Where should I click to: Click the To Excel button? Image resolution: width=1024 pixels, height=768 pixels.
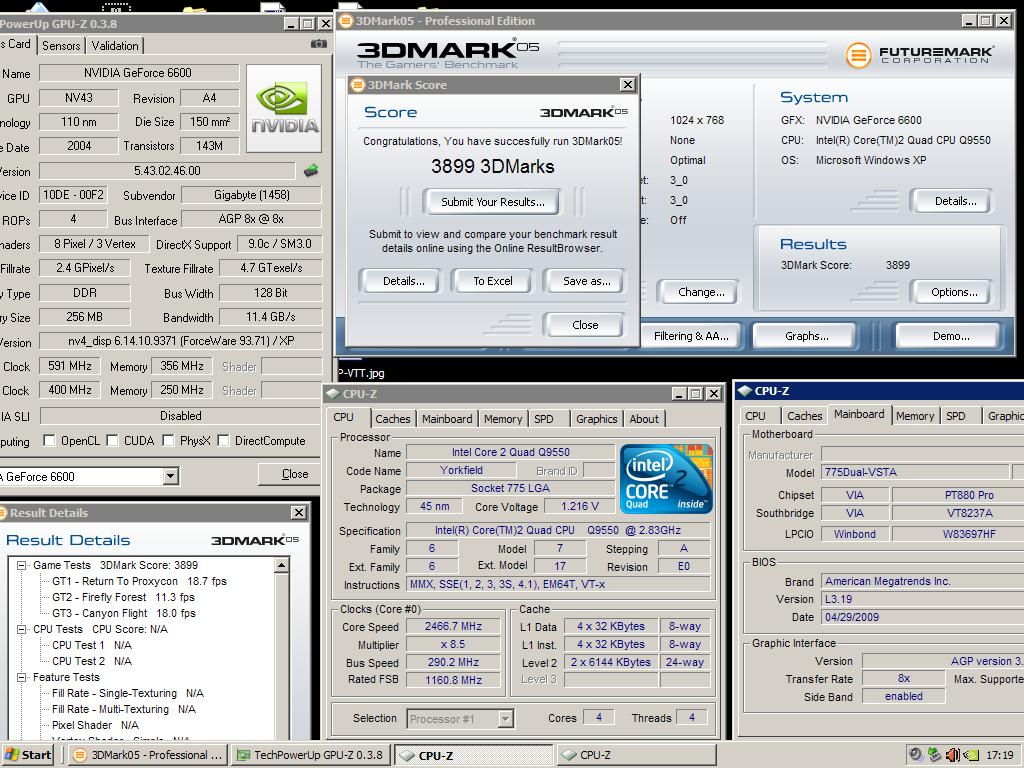492,281
